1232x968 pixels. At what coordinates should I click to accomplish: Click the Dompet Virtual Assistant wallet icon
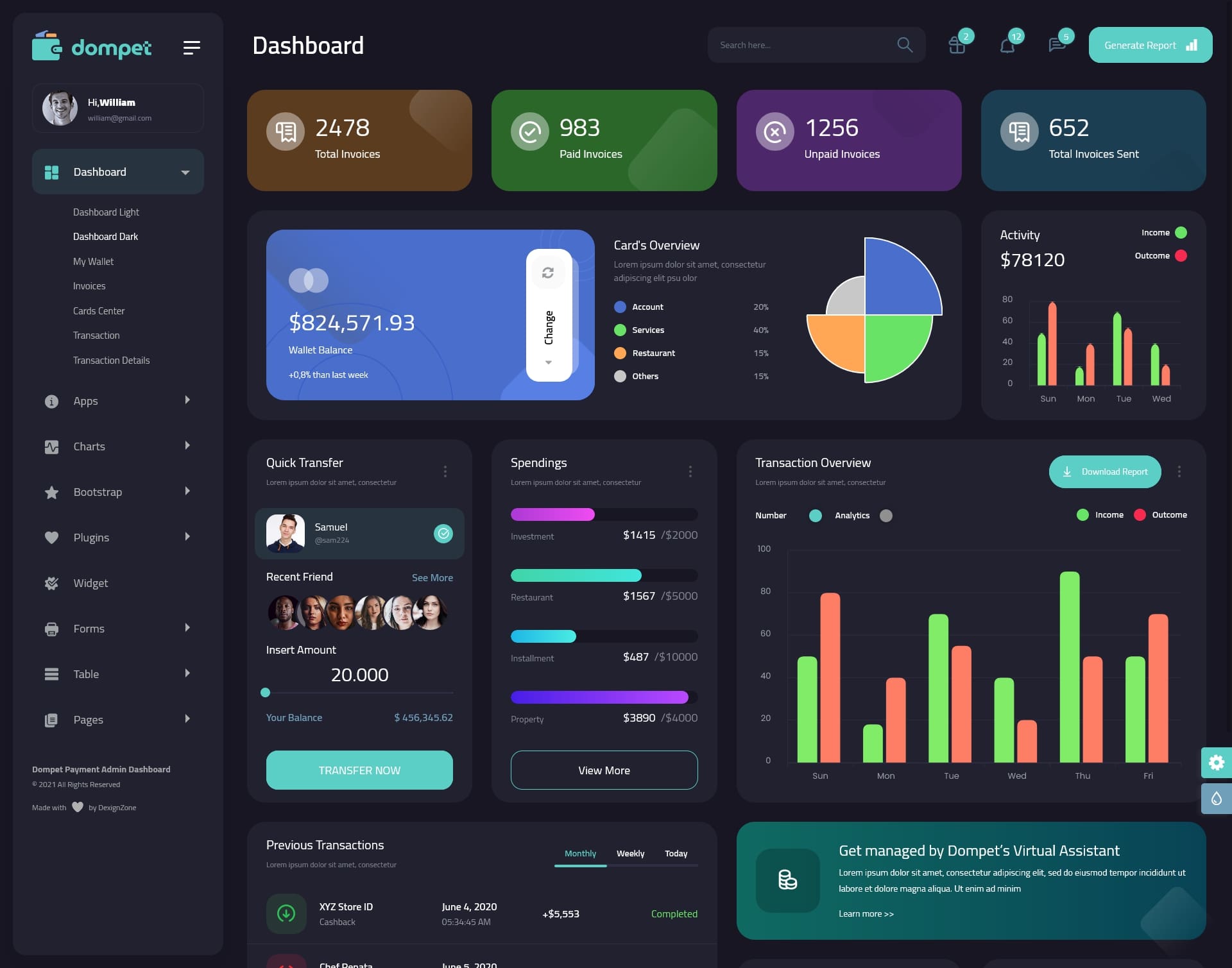point(787,879)
